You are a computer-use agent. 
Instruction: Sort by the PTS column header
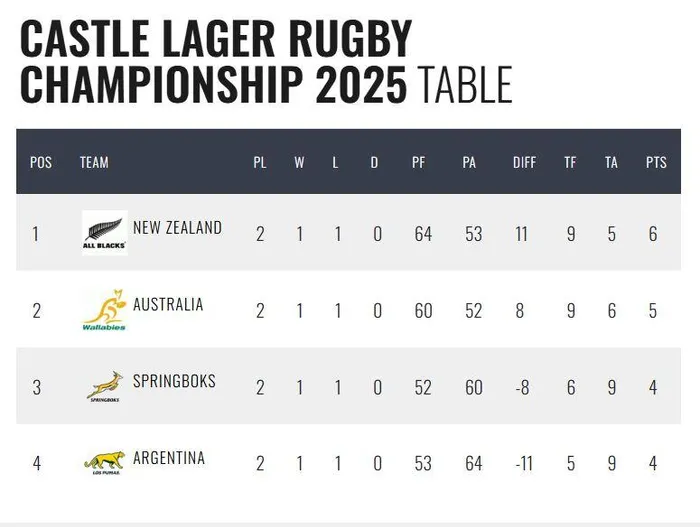pos(656,162)
